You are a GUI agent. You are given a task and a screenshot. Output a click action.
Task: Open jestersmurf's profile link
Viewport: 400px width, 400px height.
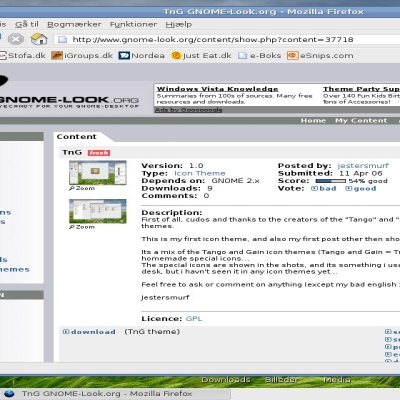pyautogui.click(x=363, y=166)
